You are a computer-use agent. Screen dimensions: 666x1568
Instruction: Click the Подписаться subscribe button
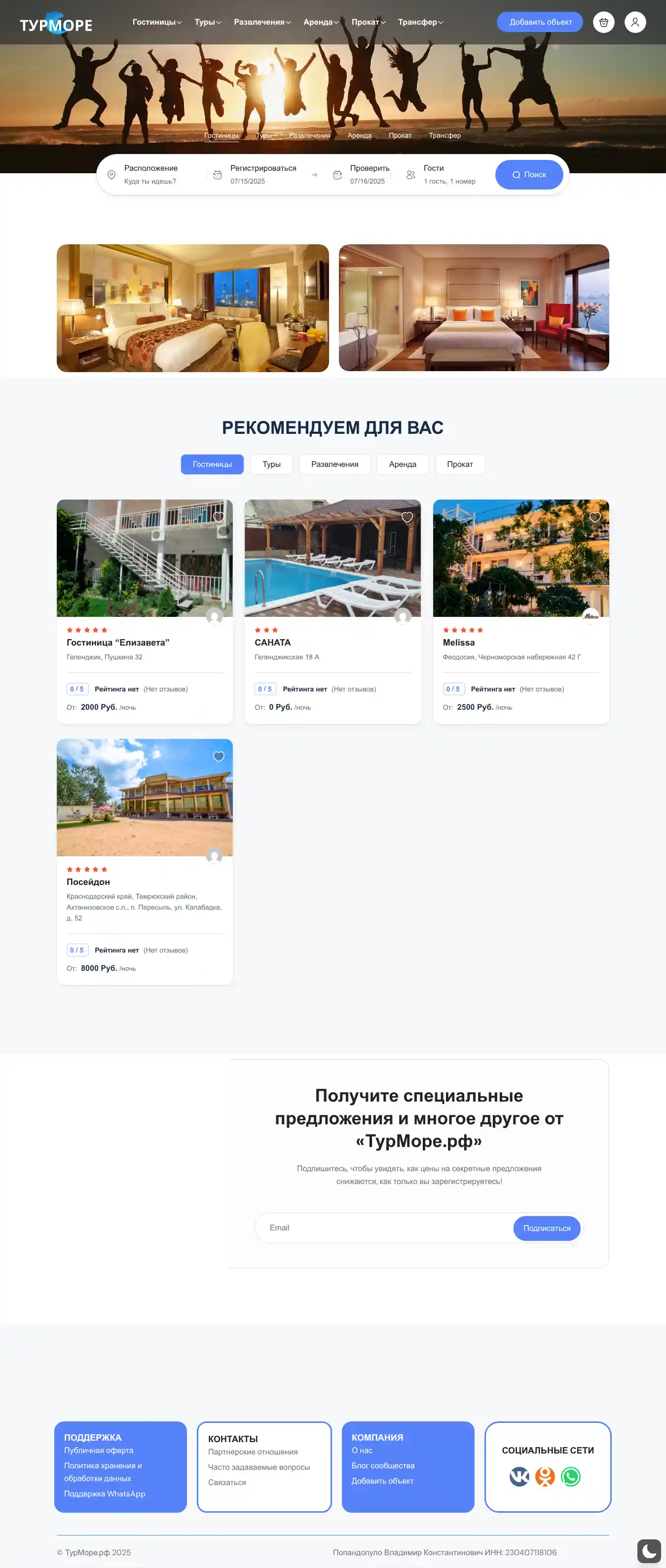coord(547,1228)
